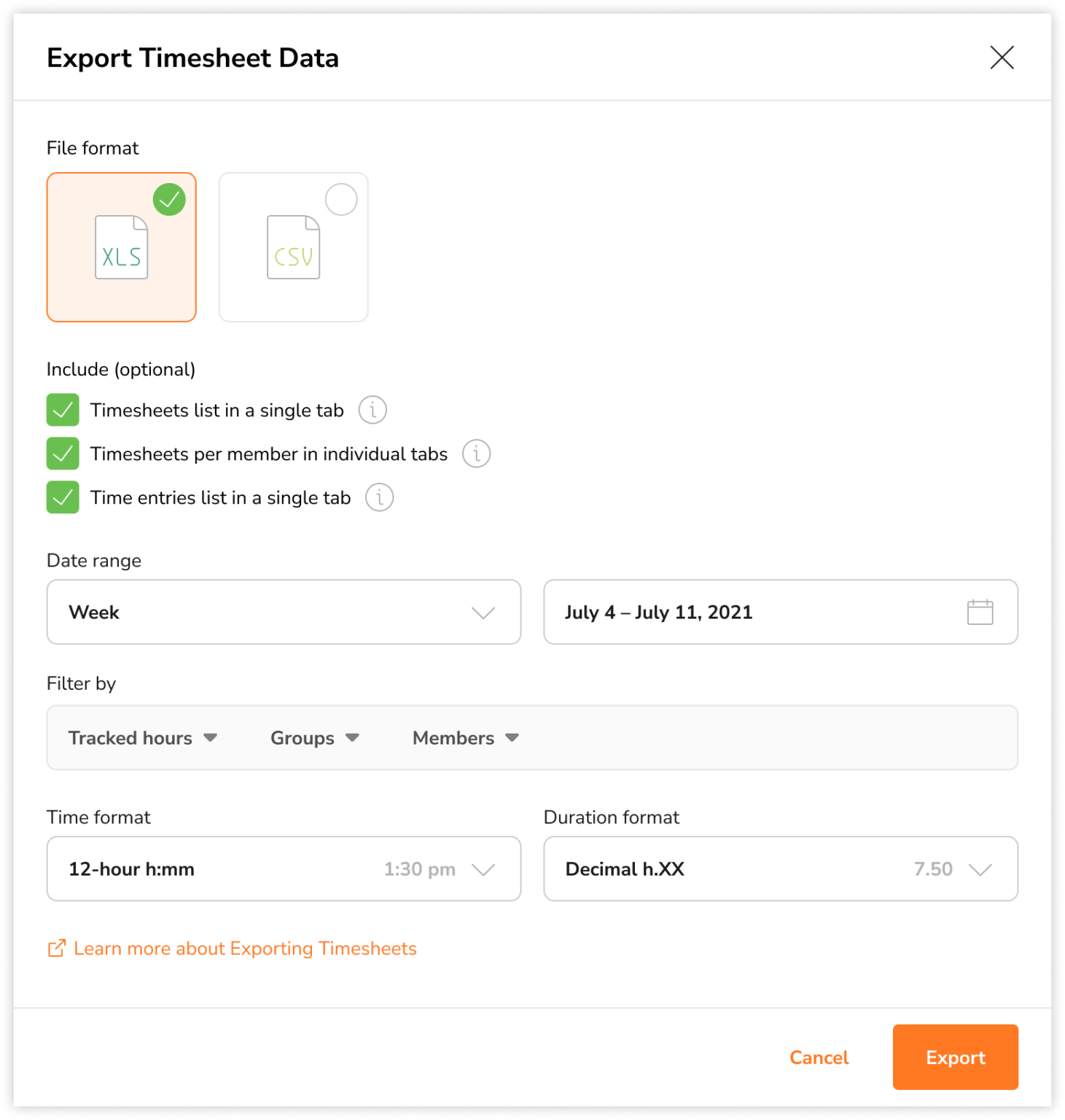Click the Cancel button

[819, 1057]
